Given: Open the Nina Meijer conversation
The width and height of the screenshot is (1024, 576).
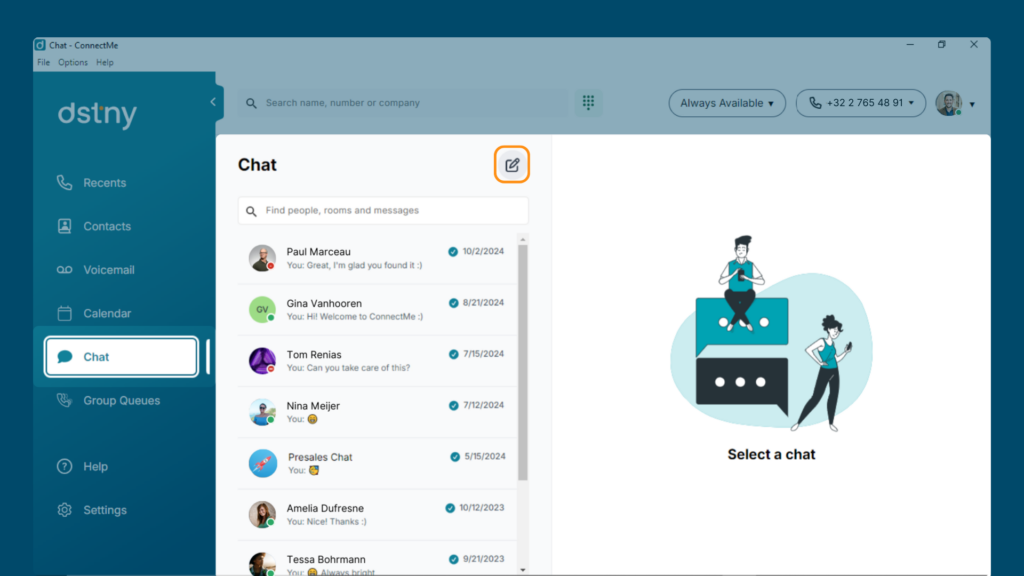Looking at the screenshot, I should point(377,412).
